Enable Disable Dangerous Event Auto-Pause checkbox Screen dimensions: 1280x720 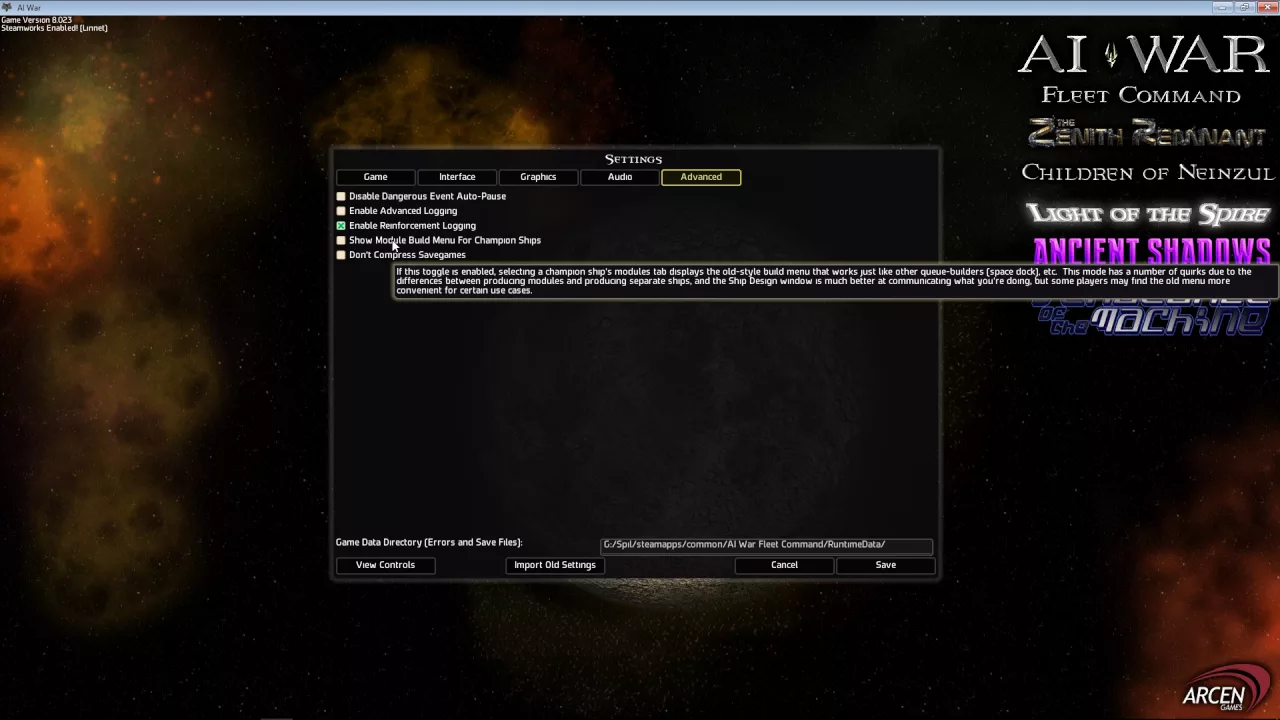341,197
